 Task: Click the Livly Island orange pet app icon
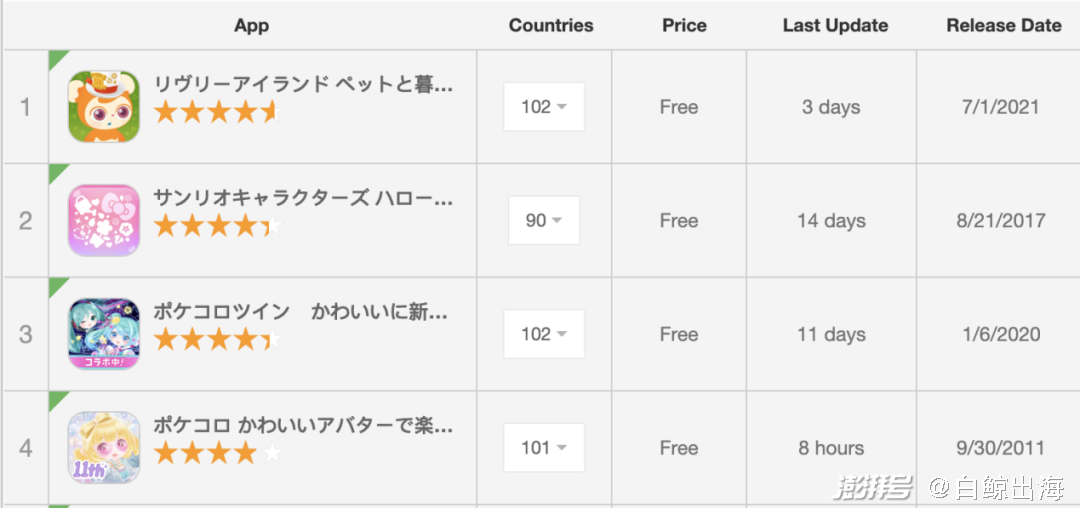104,107
